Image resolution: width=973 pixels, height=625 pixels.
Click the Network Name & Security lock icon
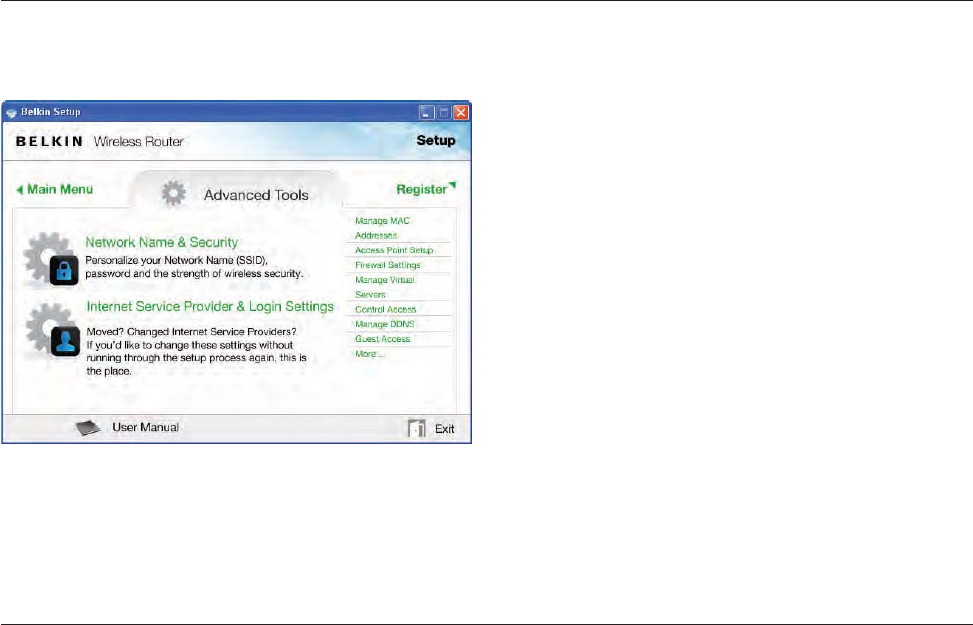coord(64,270)
